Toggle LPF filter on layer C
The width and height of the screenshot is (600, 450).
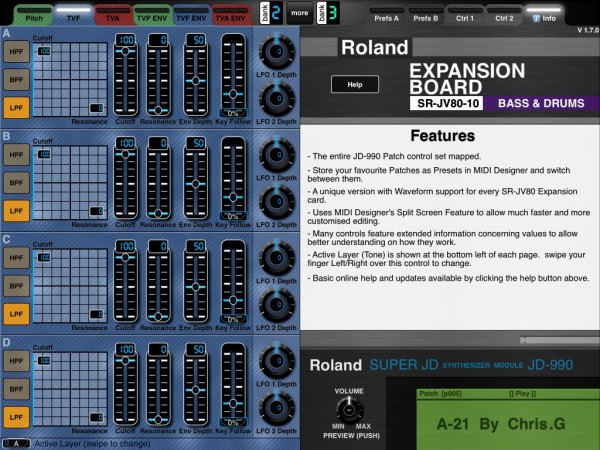[16, 314]
